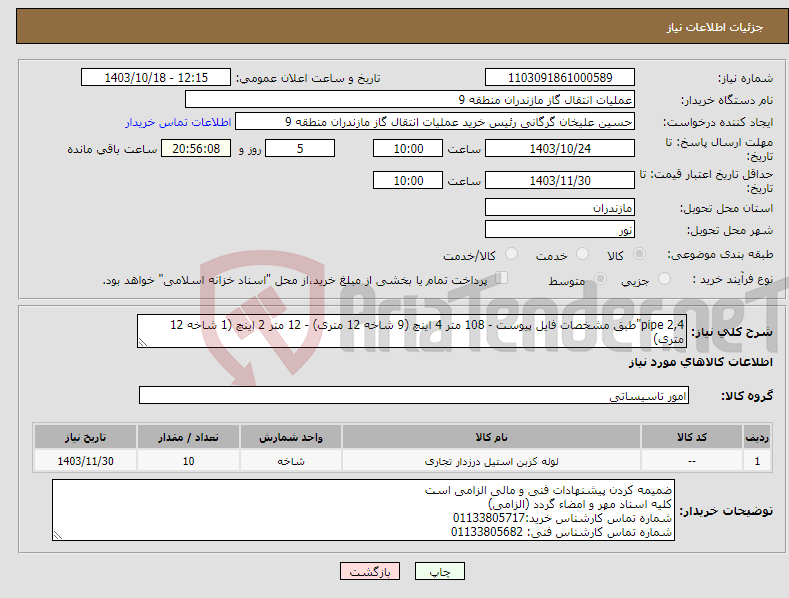Image resolution: width=789 pixels, height=598 pixels.
Task: Click table date cell 1403/11/30
Action: point(86,461)
